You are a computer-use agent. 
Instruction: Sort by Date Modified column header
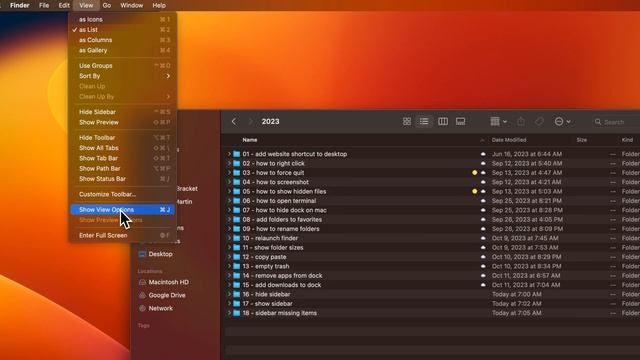pyautogui.click(x=509, y=140)
